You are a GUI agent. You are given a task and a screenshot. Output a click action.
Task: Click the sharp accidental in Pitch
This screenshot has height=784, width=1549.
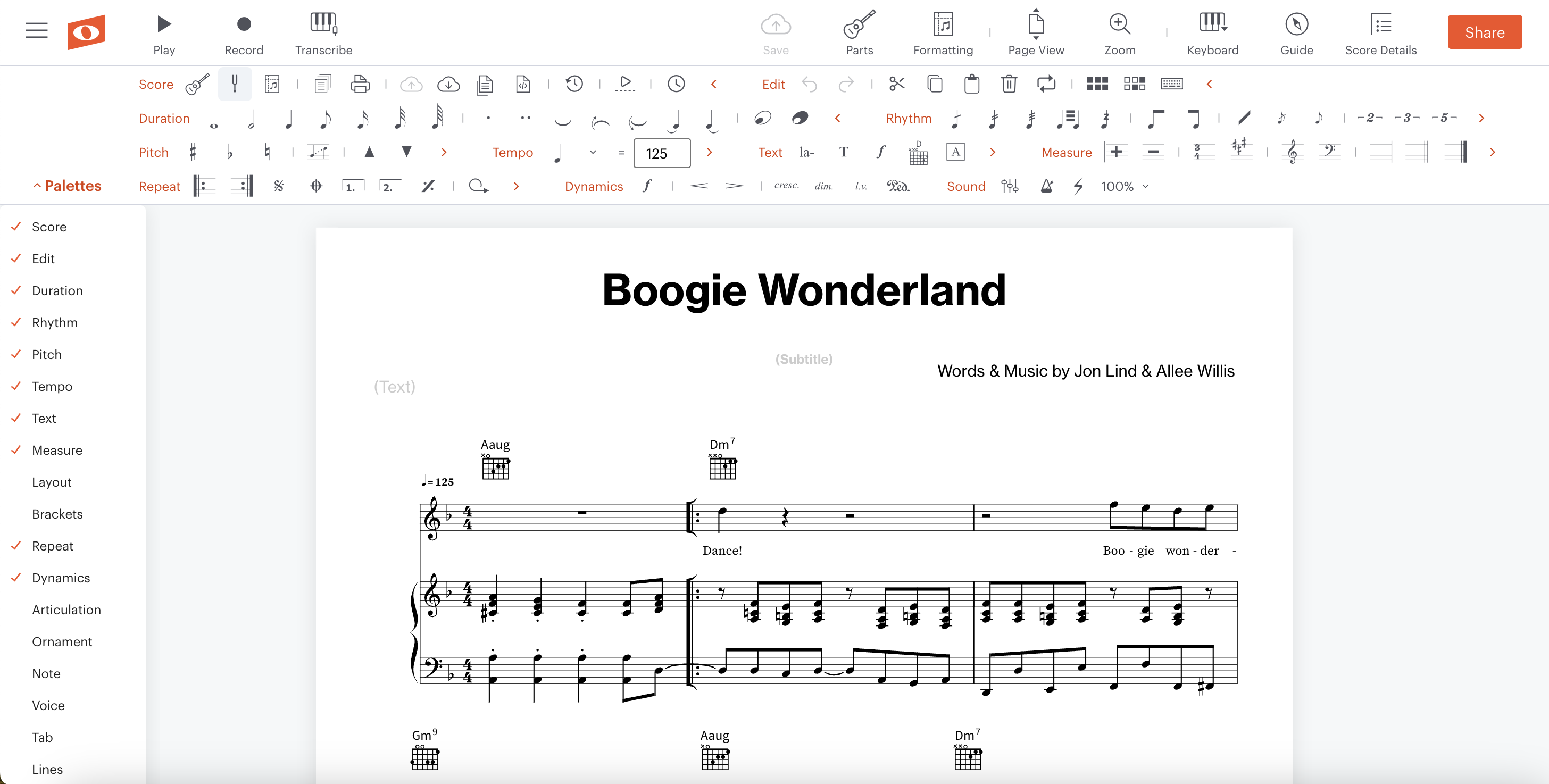click(x=193, y=152)
